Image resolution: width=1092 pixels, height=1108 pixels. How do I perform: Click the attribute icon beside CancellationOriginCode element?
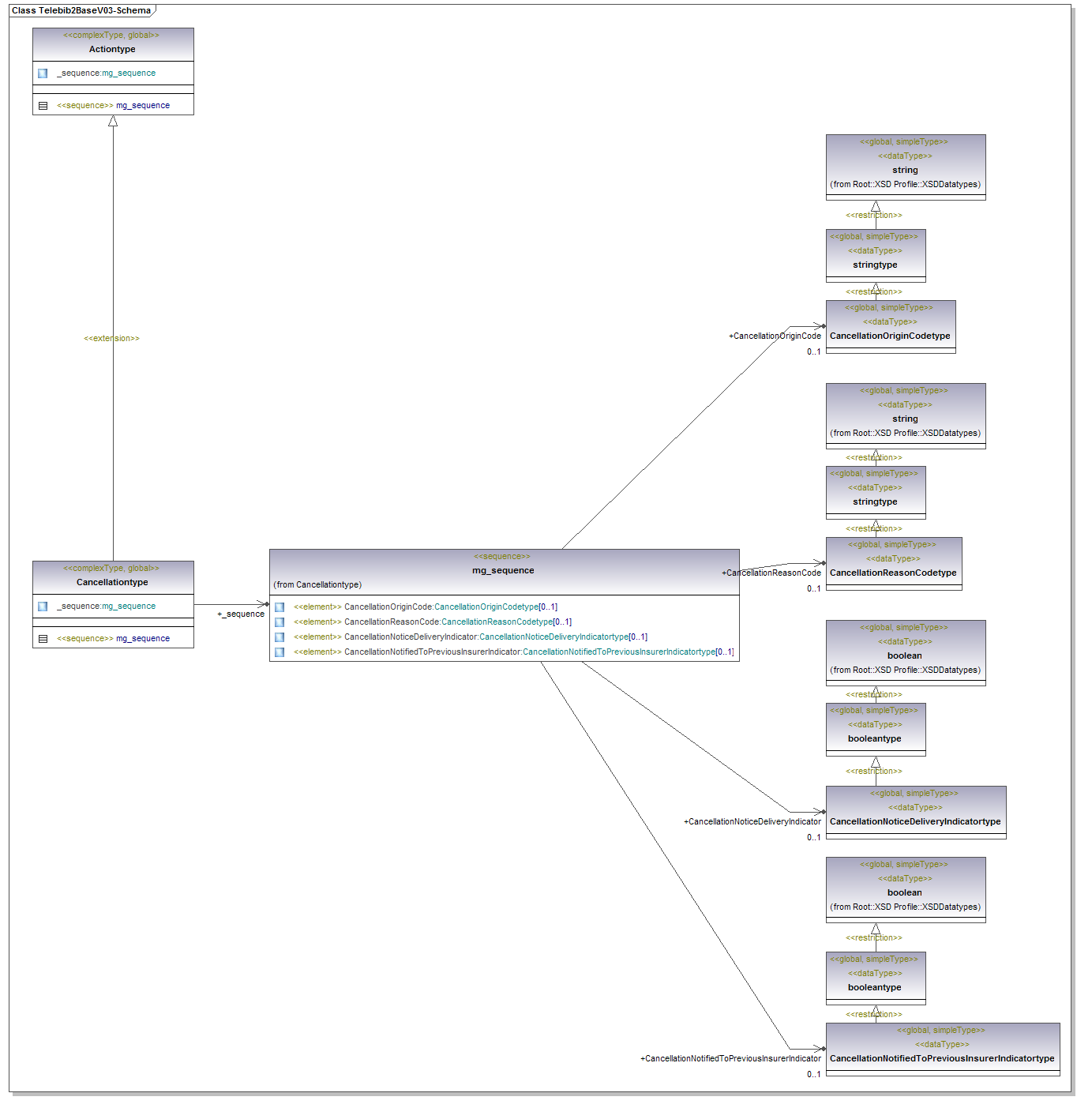click(280, 607)
